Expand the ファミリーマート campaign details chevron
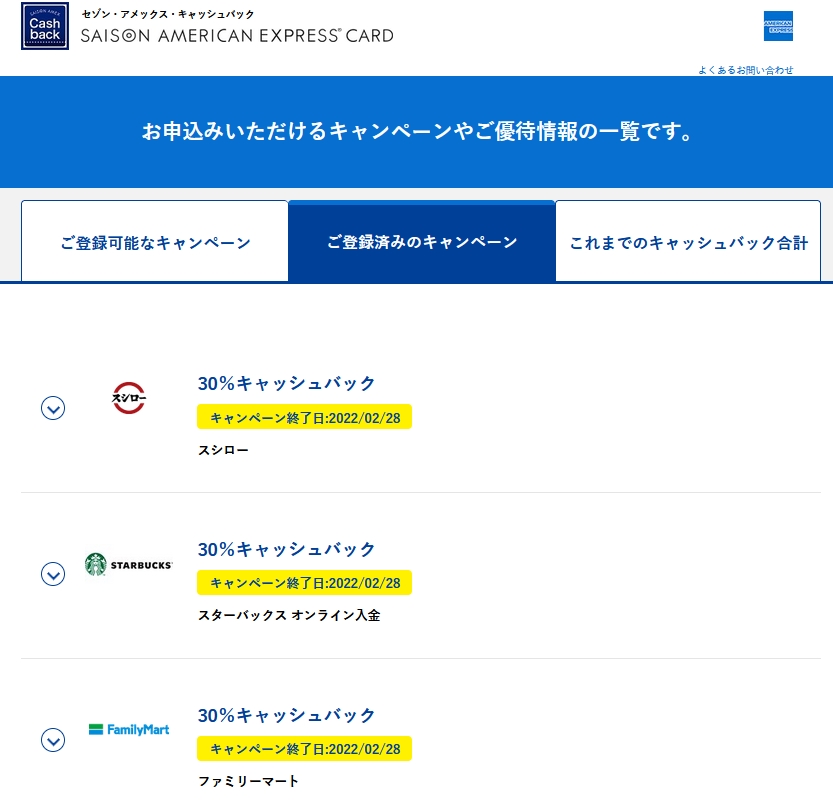This screenshot has height=805, width=833. click(x=53, y=740)
